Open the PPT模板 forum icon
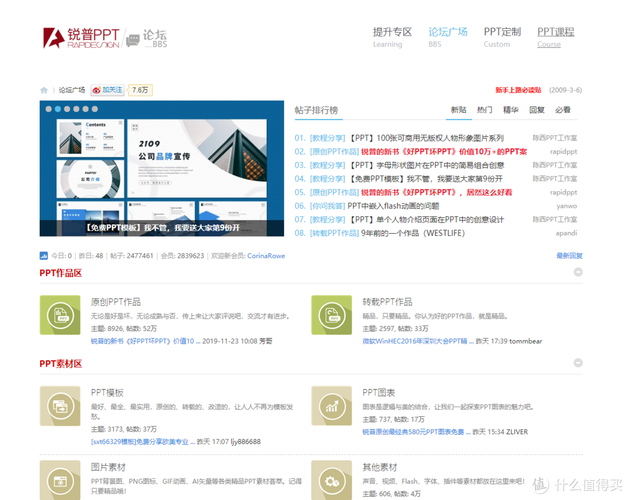 (x=60, y=406)
